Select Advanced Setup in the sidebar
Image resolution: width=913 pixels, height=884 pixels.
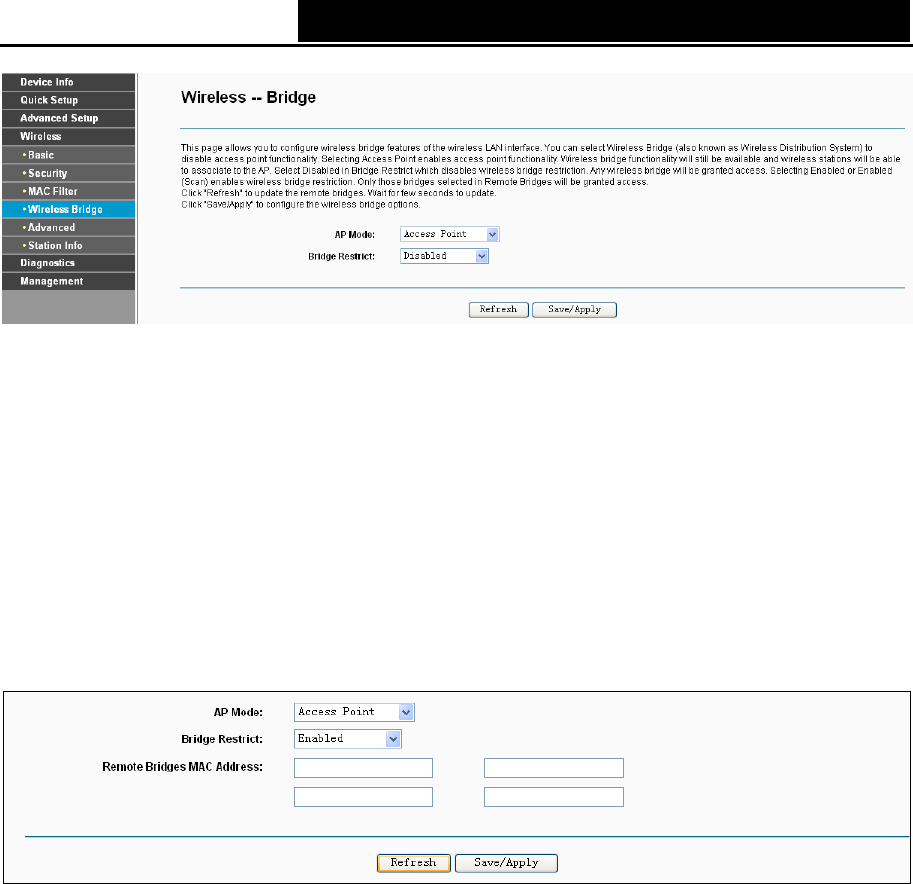[x=68, y=118]
